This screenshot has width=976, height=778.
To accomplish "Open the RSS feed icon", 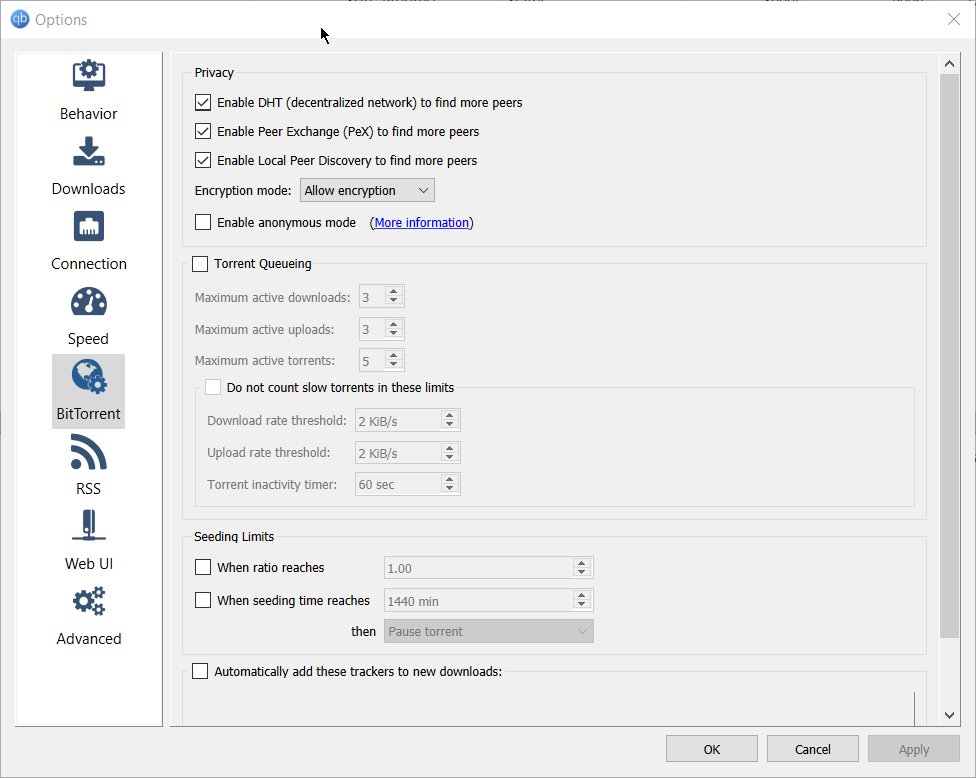I will coord(88,451).
